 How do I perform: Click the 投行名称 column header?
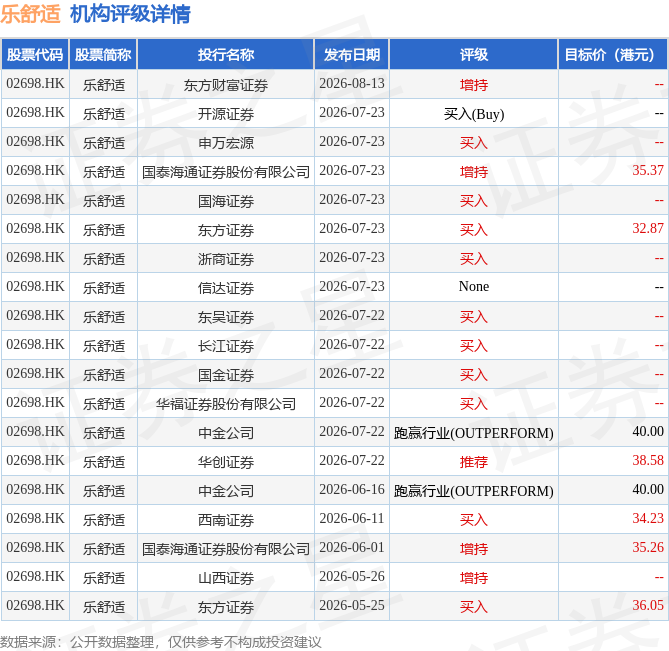pos(226,55)
